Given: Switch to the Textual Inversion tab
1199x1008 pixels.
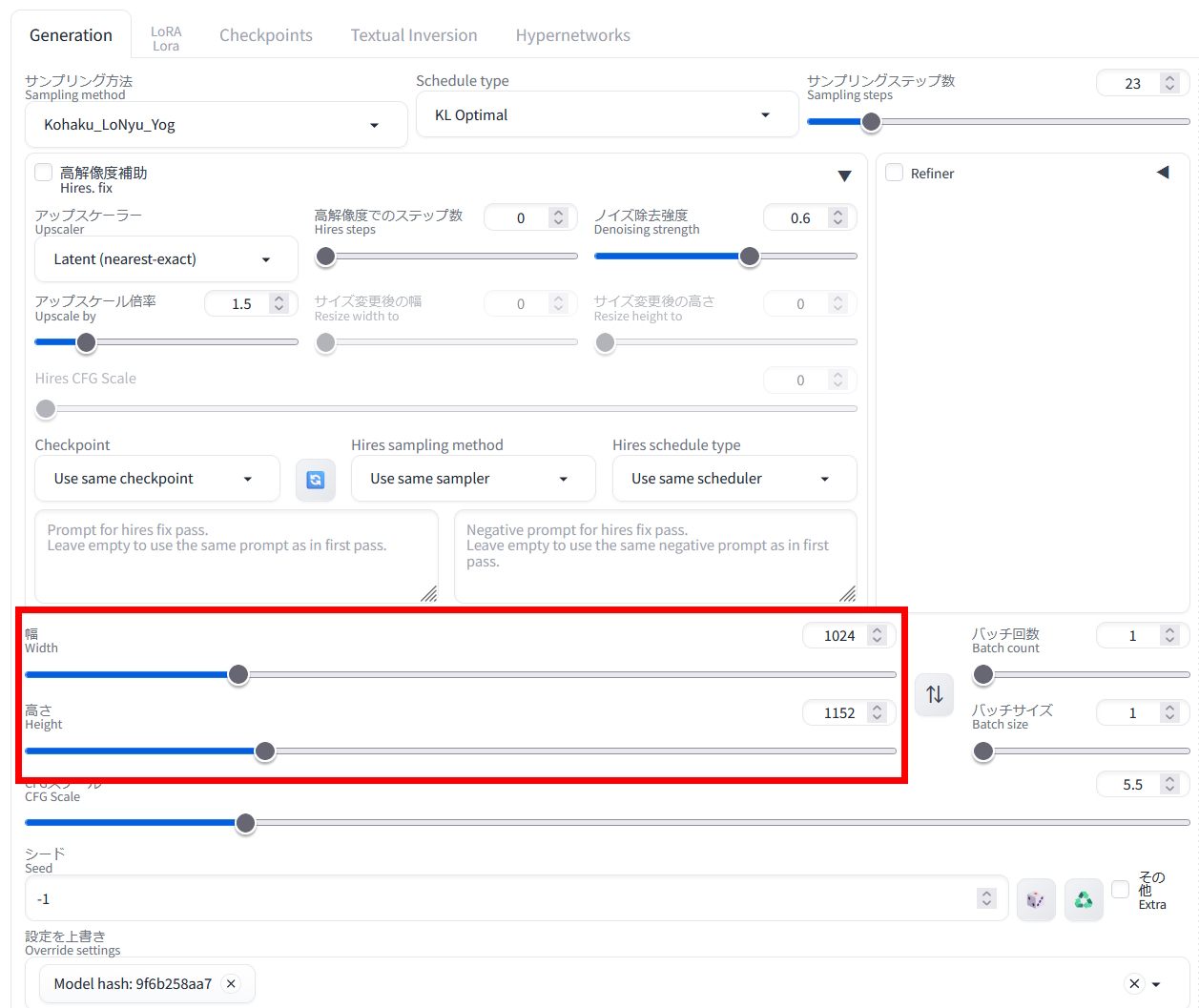Looking at the screenshot, I should coord(414,35).
